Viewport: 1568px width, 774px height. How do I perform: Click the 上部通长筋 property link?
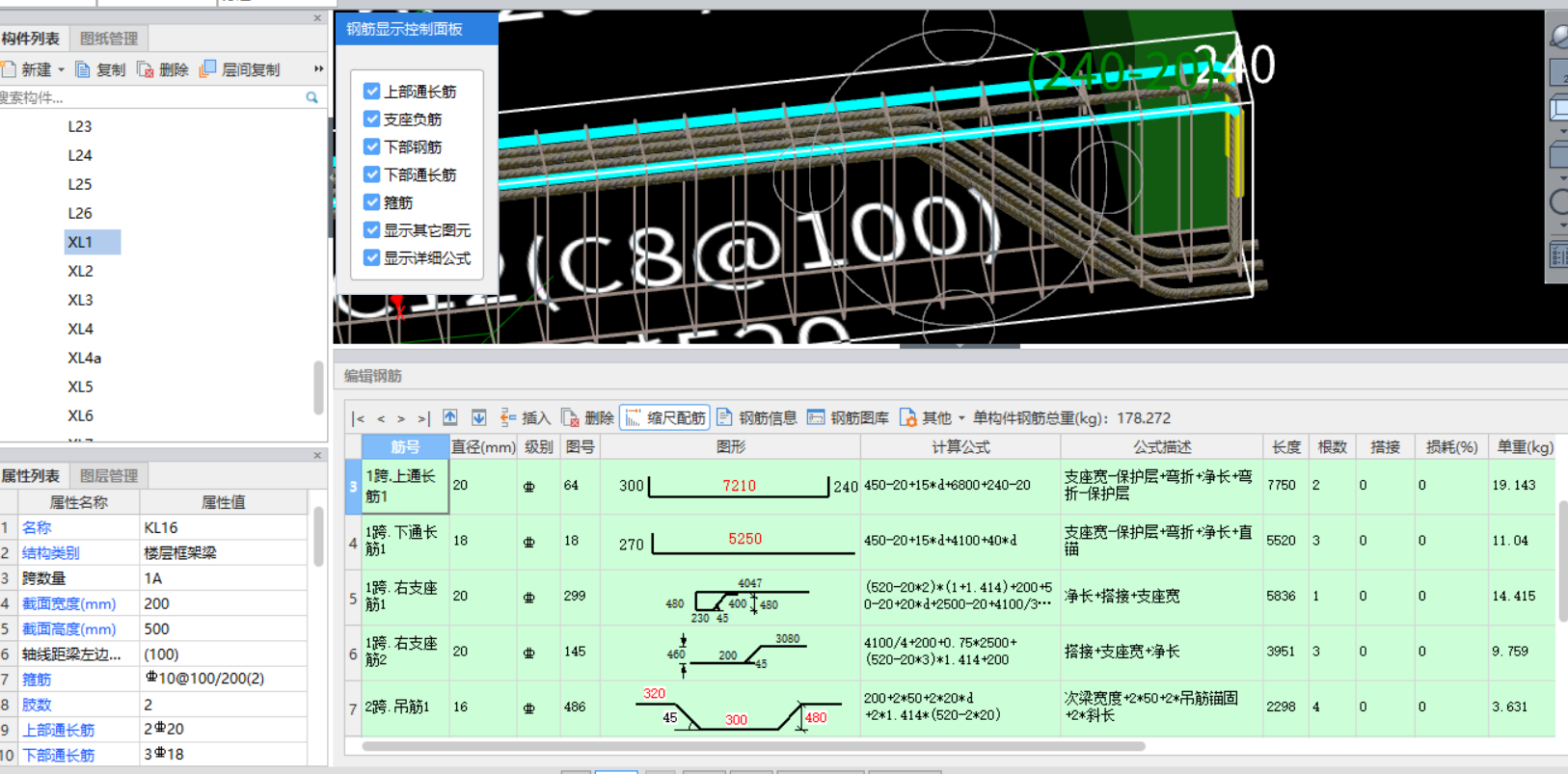(x=58, y=730)
